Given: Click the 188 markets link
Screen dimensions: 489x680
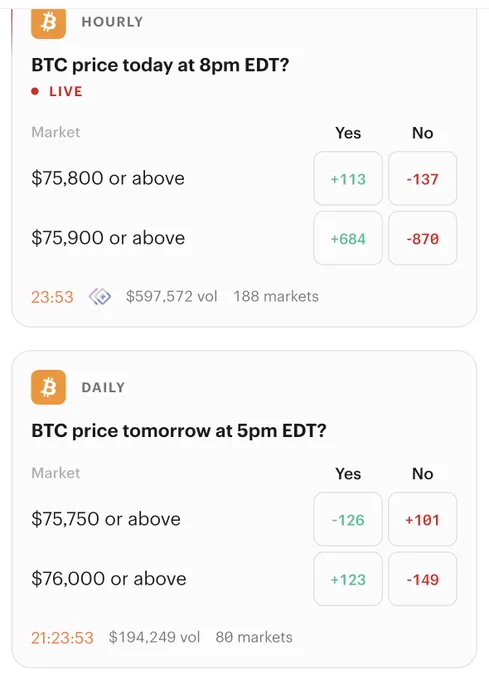Looking at the screenshot, I should [x=276, y=297].
